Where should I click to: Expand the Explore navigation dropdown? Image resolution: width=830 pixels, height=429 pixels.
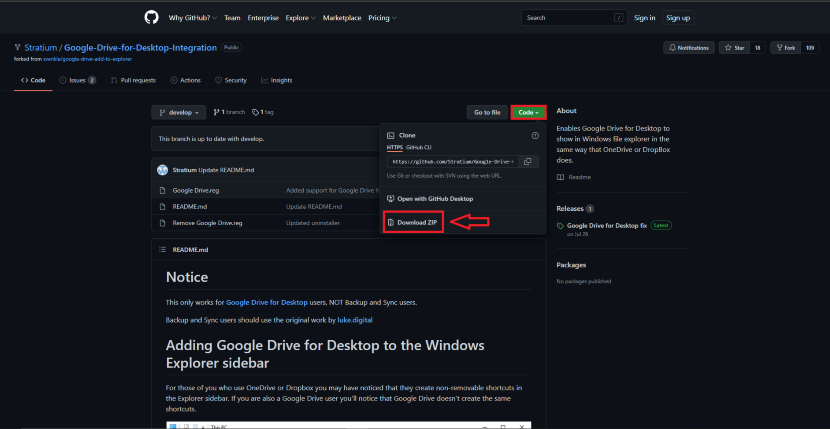[300, 17]
